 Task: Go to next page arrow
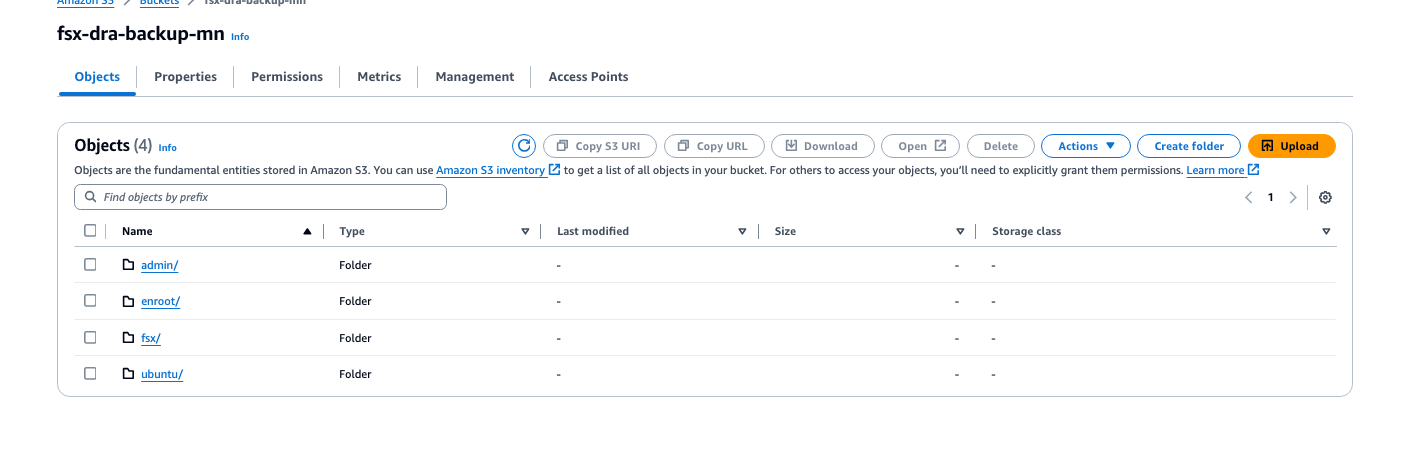point(1293,198)
